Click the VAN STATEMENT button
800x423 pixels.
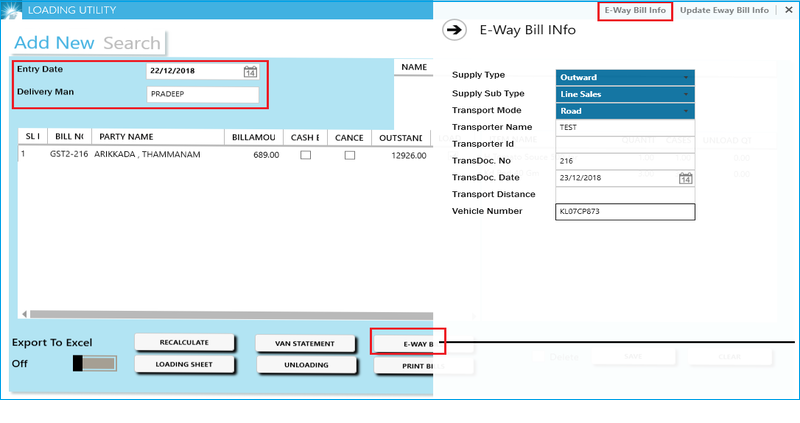[305, 343]
